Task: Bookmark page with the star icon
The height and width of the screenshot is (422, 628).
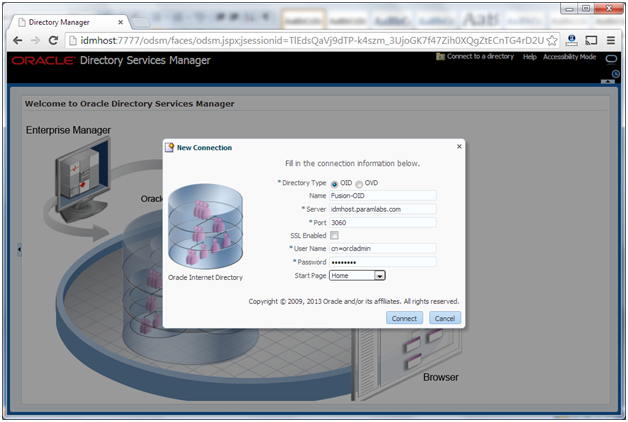Action: pos(552,40)
